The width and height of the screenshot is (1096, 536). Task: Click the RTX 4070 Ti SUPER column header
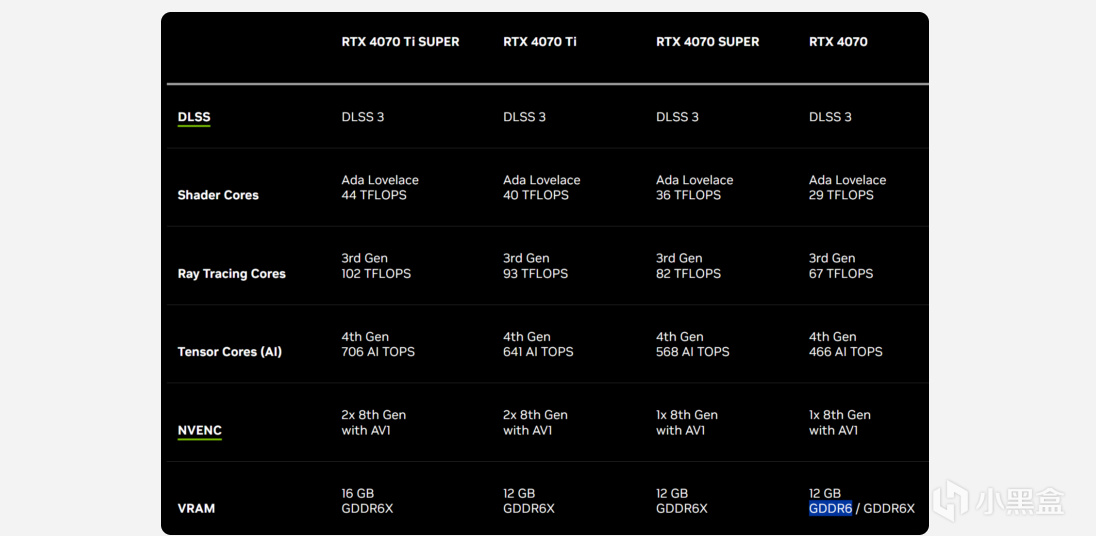click(401, 42)
